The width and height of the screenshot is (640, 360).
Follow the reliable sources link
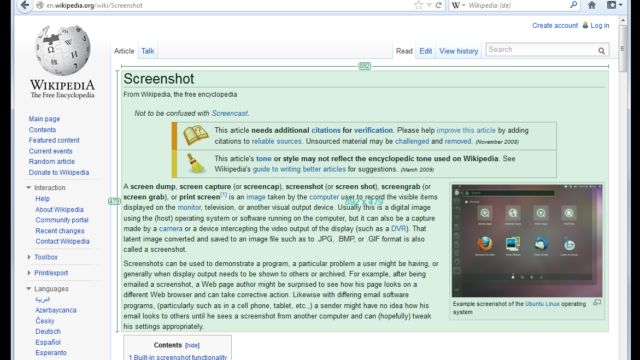[x=276, y=141]
